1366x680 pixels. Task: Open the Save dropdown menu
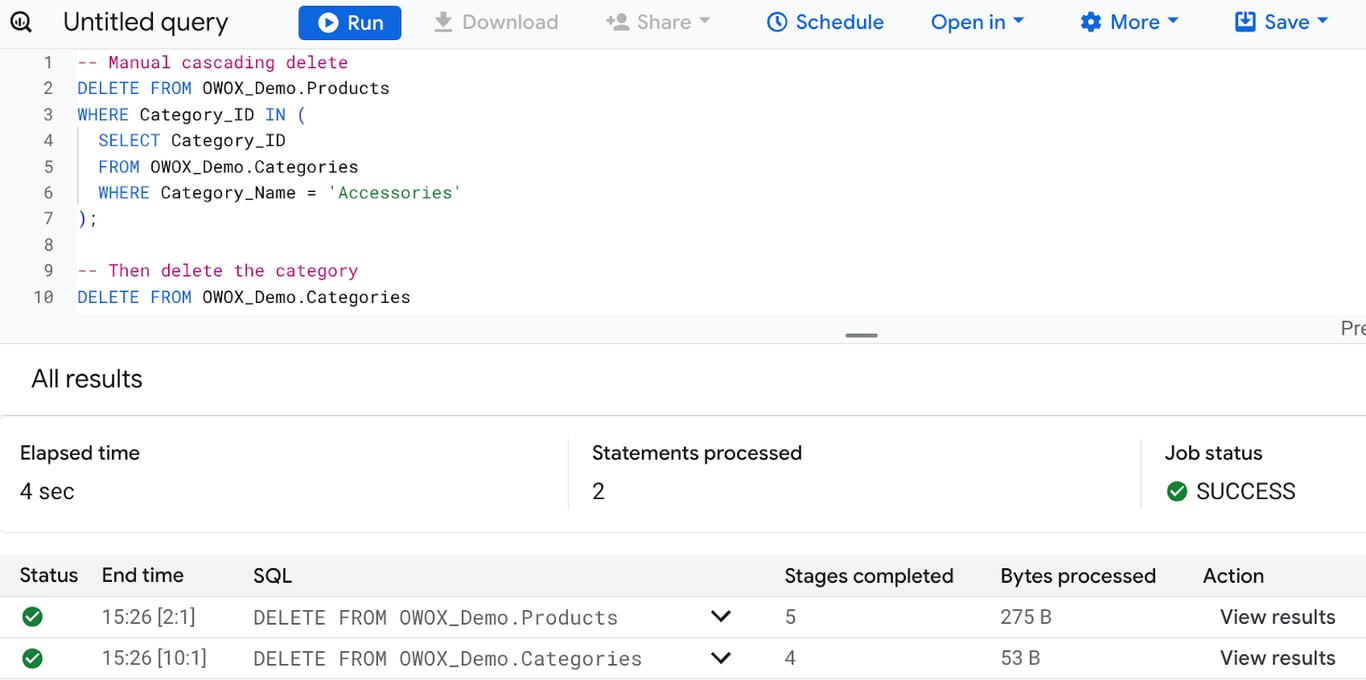[x=1281, y=22]
